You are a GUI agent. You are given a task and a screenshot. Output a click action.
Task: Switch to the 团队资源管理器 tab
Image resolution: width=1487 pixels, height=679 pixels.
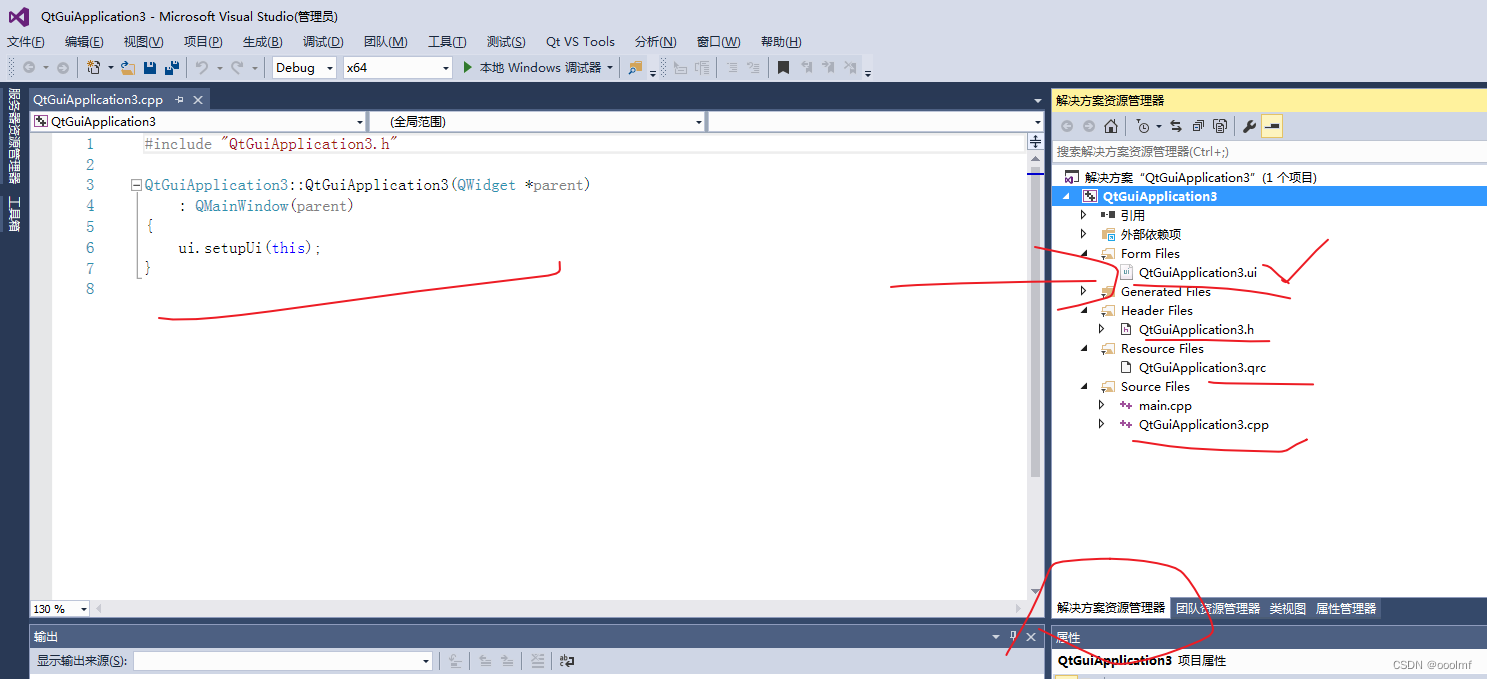1217,608
